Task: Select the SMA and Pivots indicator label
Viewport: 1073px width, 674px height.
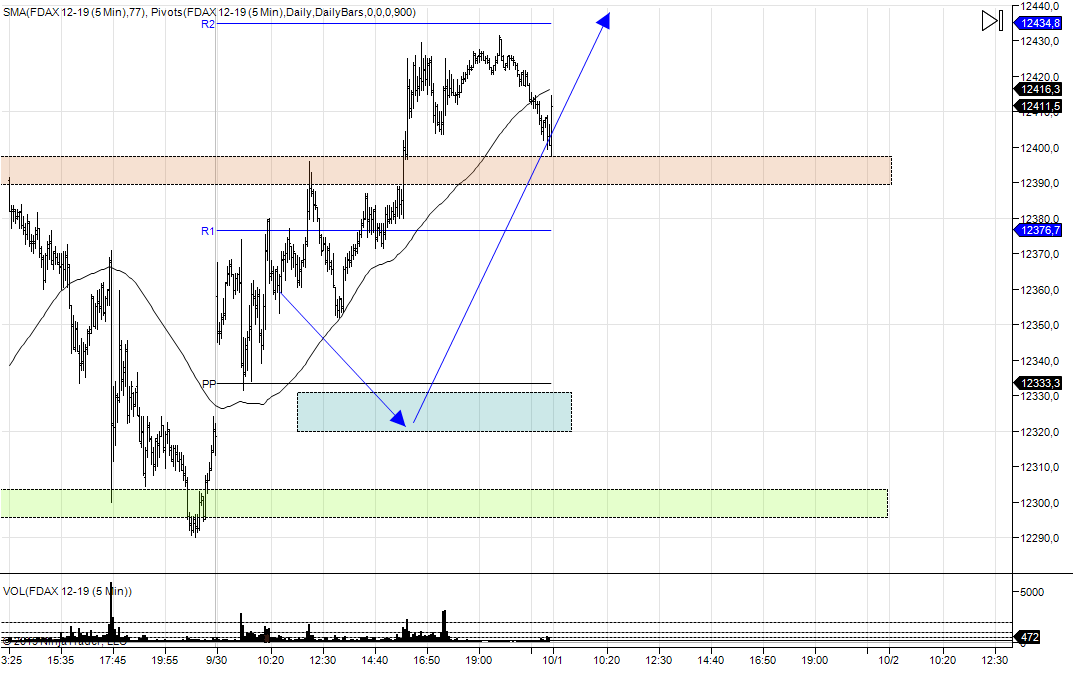Action: click(x=209, y=12)
